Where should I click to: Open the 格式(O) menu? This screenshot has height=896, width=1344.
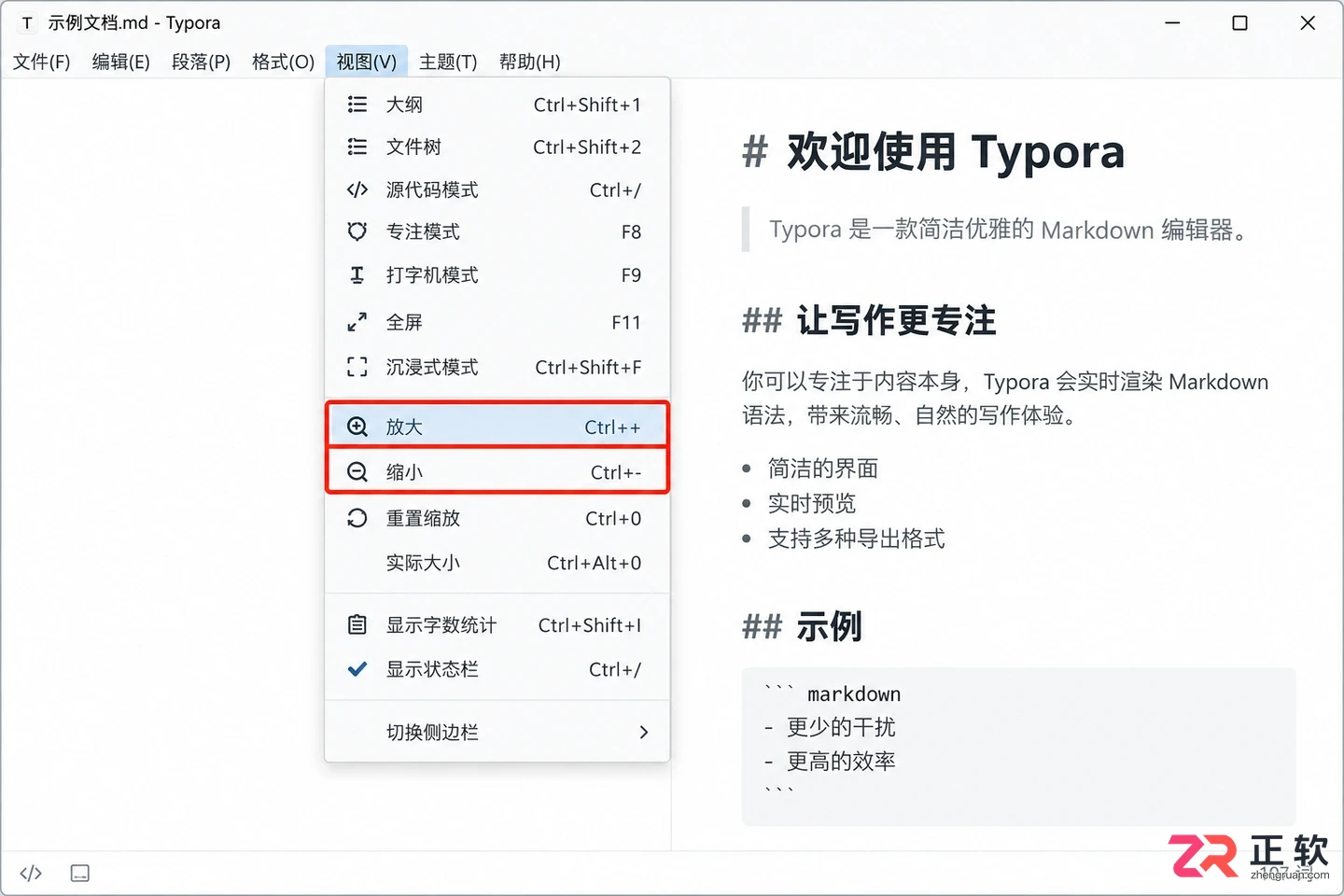284,62
